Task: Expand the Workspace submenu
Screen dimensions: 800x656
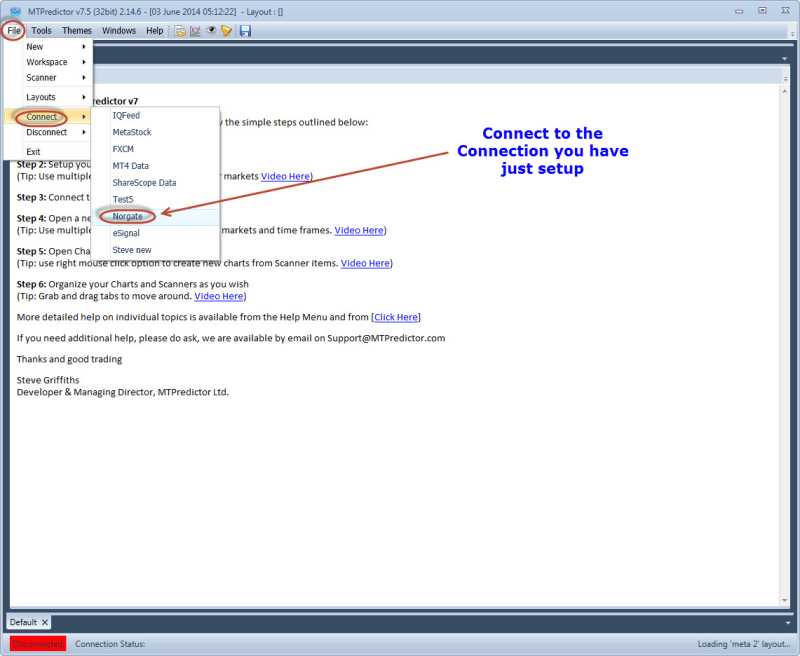Action: click(x=48, y=62)
